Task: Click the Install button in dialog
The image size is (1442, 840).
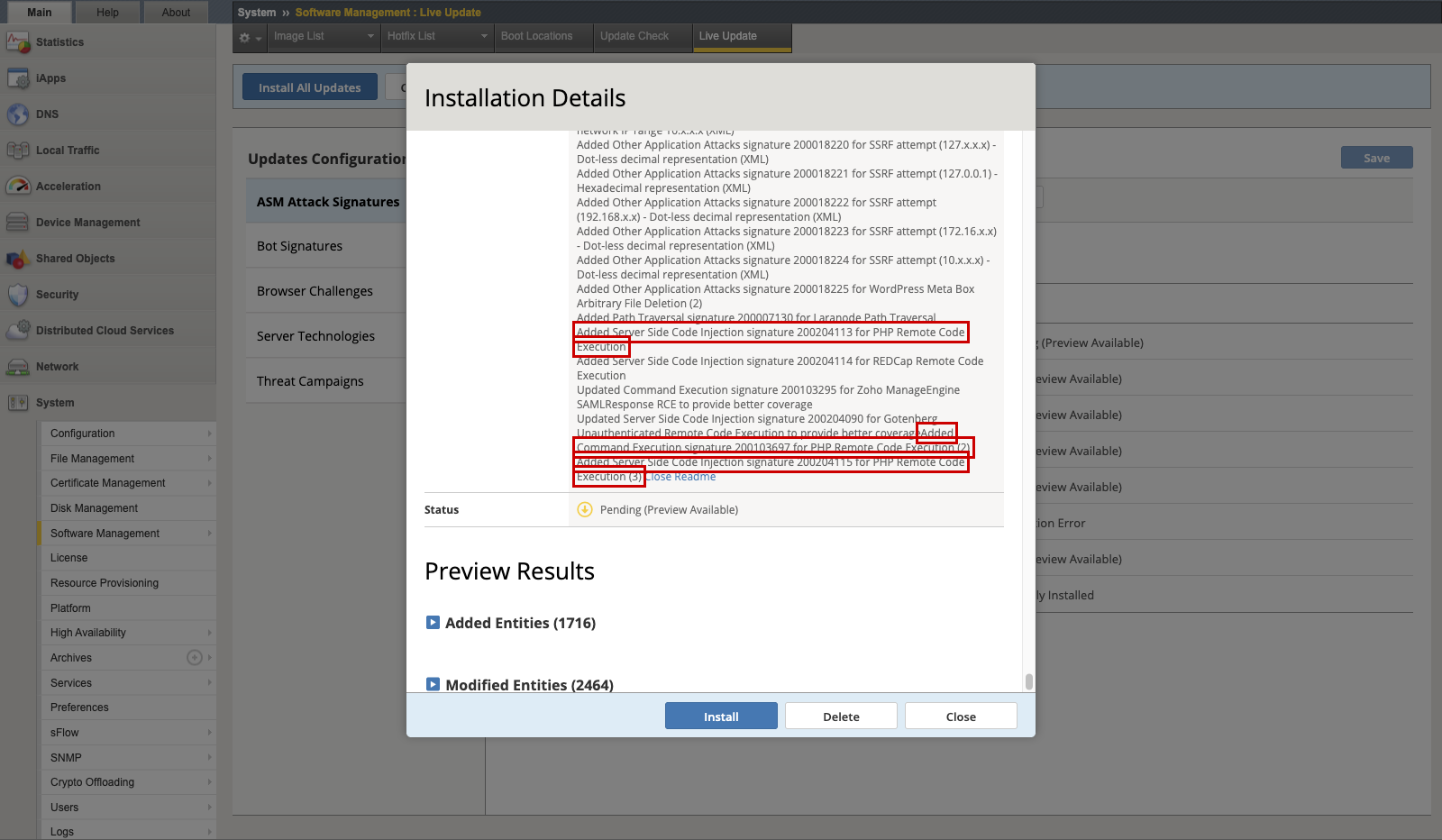Action: [721, 717]
